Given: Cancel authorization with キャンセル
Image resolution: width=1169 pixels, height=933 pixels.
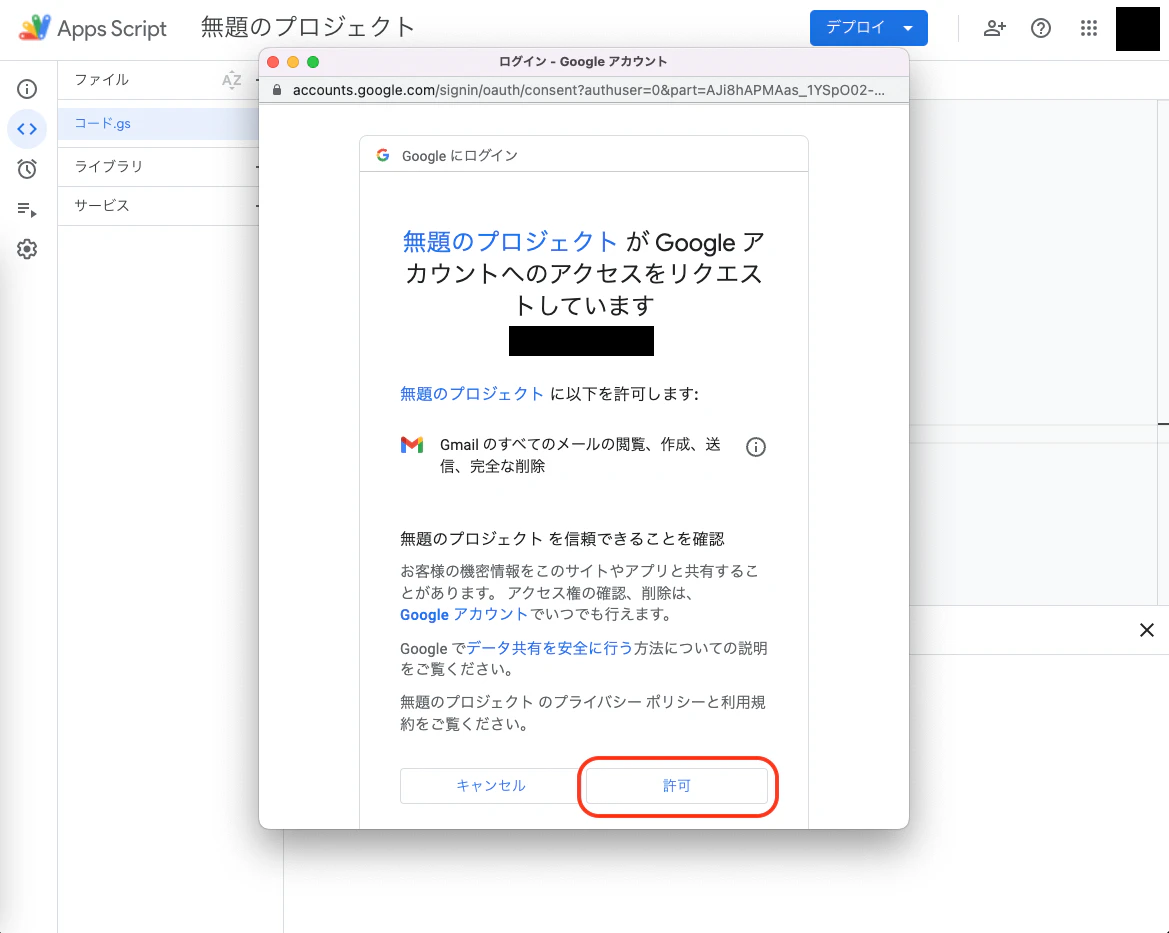Looking at the screenshot, I should pos(489,786).
